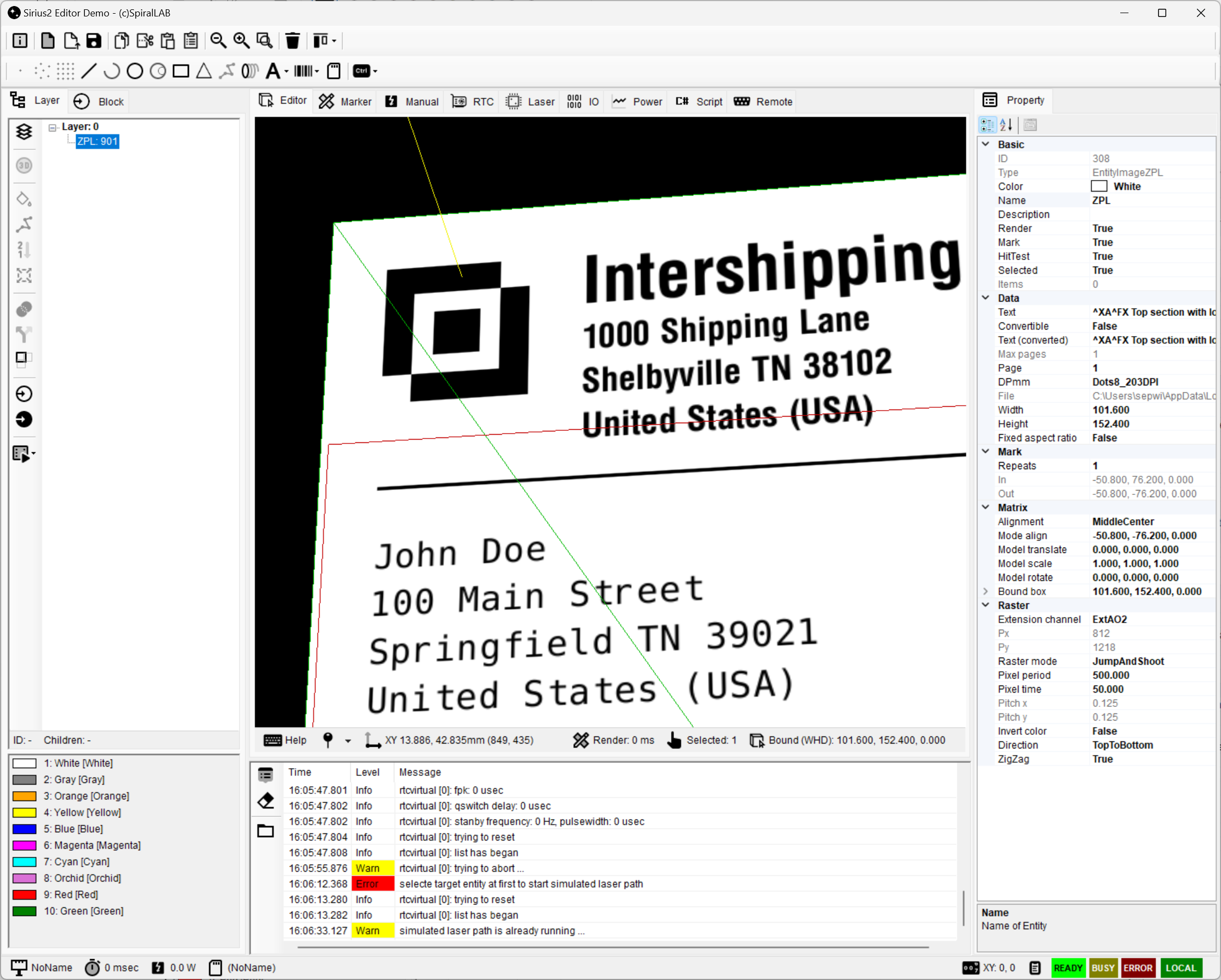Switch to the Manual tab
1221x980 pixels.
point(412,102)
